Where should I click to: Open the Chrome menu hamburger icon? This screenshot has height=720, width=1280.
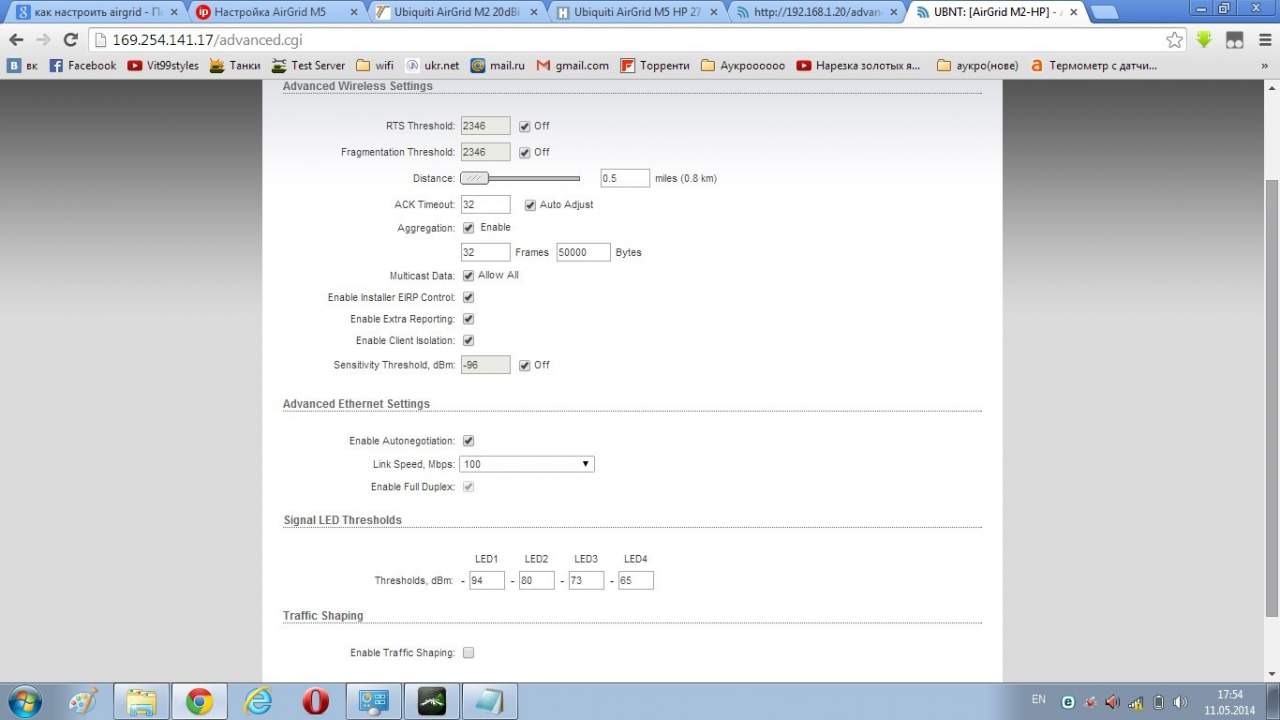(1265, 40)
